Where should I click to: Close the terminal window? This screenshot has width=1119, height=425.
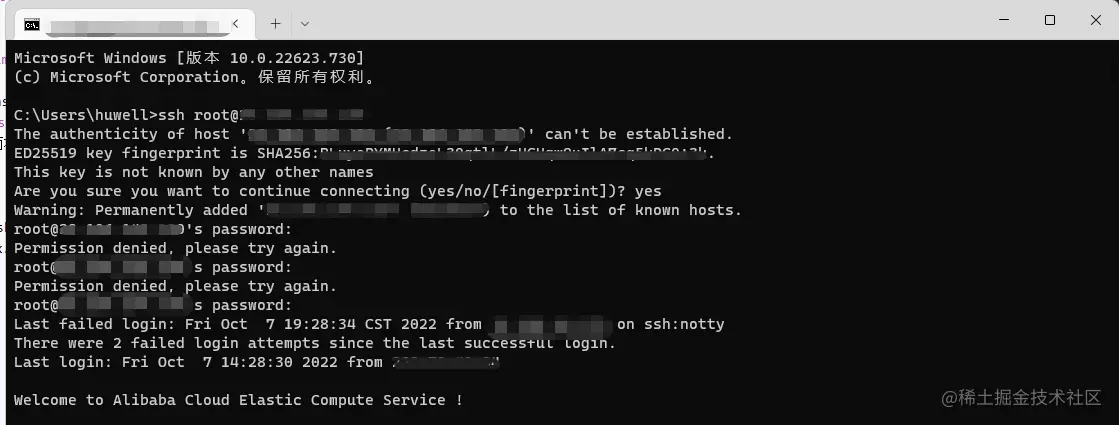click(x=1094, y=20)
